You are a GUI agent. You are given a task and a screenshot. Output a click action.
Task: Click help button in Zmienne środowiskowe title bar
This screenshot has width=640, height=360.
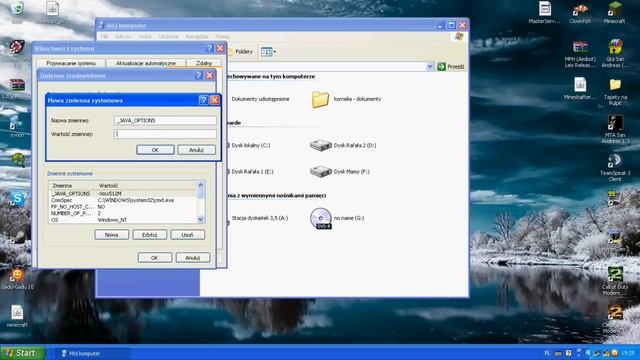pos(198,76)
